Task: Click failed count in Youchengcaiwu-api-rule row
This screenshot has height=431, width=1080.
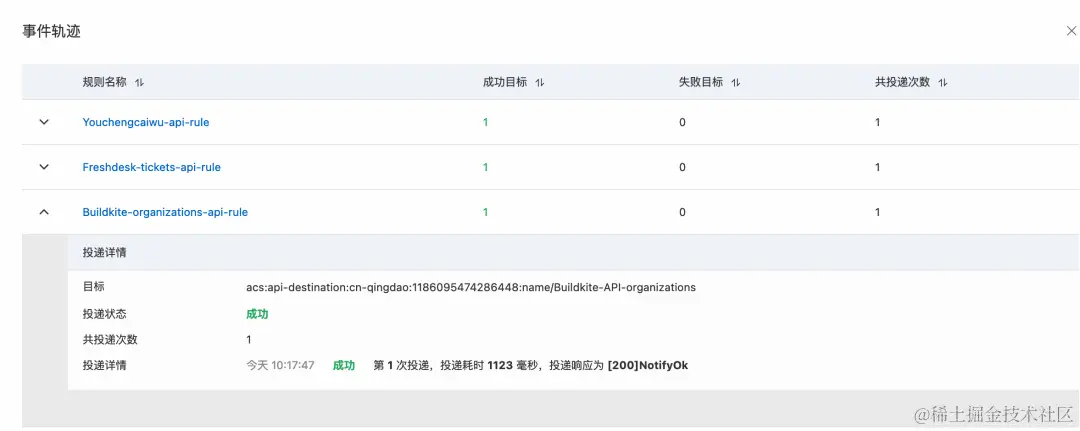Action: [x=683, y=122]
